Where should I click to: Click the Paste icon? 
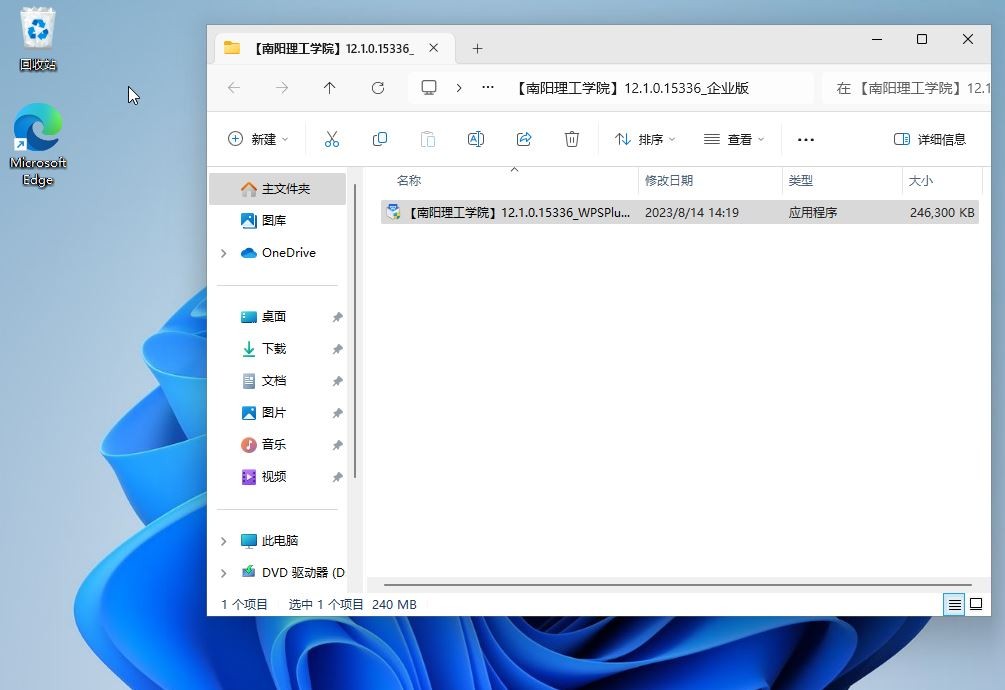coord(428,139)
